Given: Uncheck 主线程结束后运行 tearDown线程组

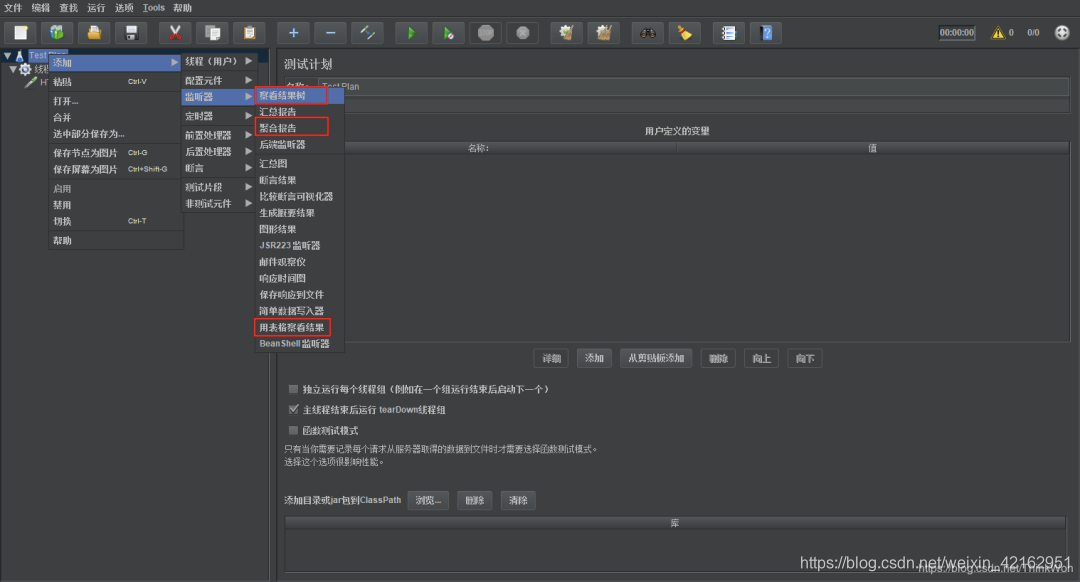Looking at the screenshot, I should pyautogui.click(x=293, y=410).
